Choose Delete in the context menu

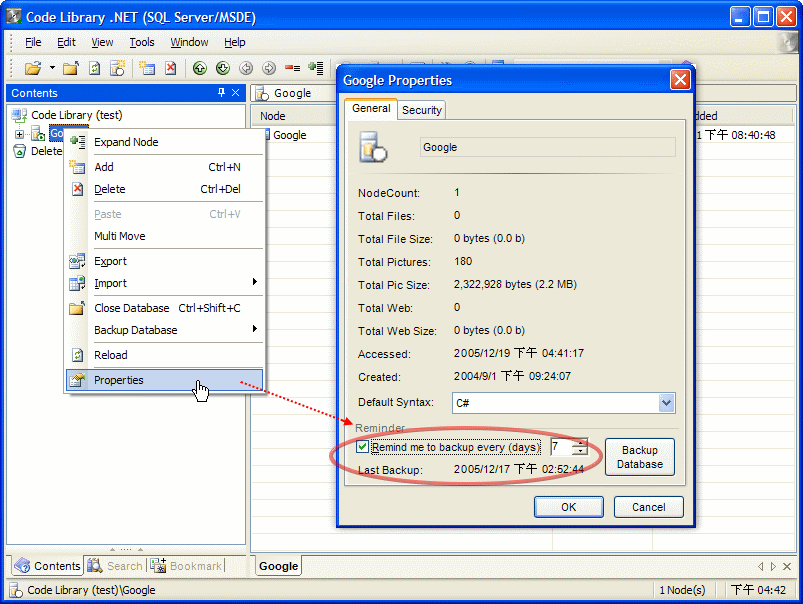[164, 189]
